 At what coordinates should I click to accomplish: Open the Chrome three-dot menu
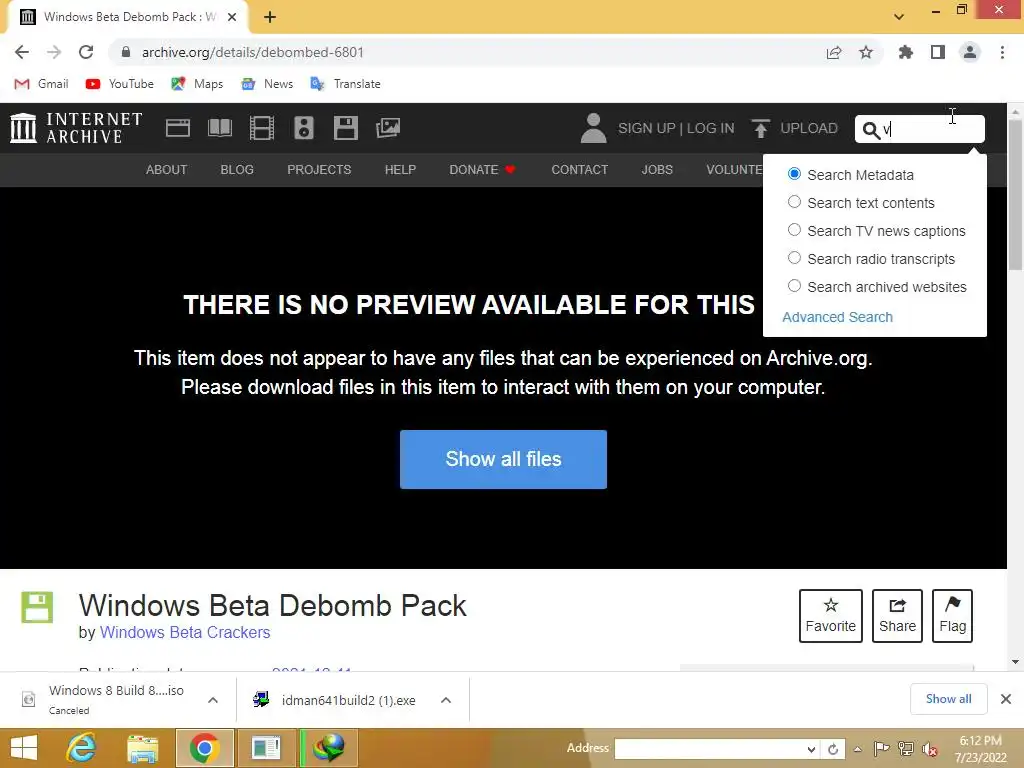(1002, 52)
